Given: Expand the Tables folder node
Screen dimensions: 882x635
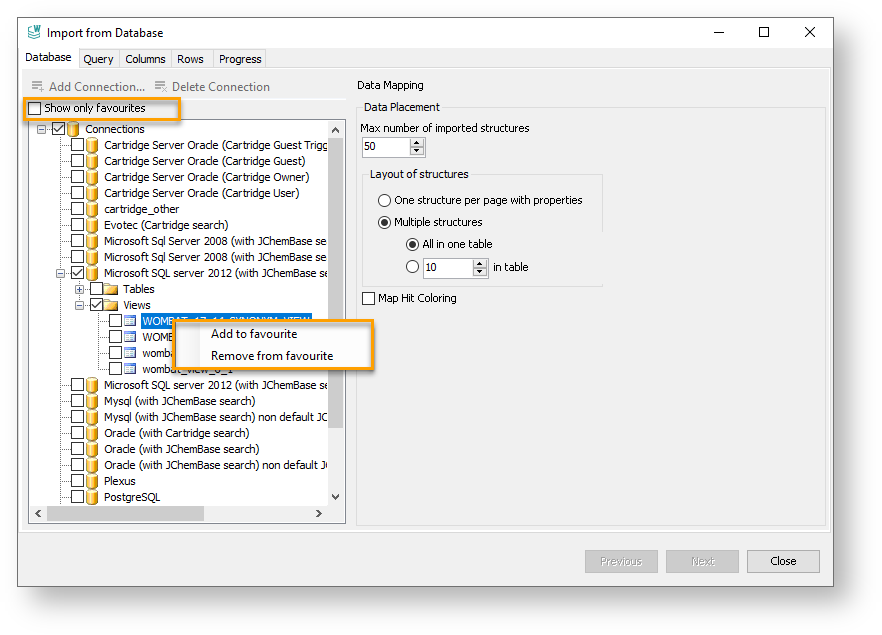Looking at the screenshot, I should (x=80, y=289).
